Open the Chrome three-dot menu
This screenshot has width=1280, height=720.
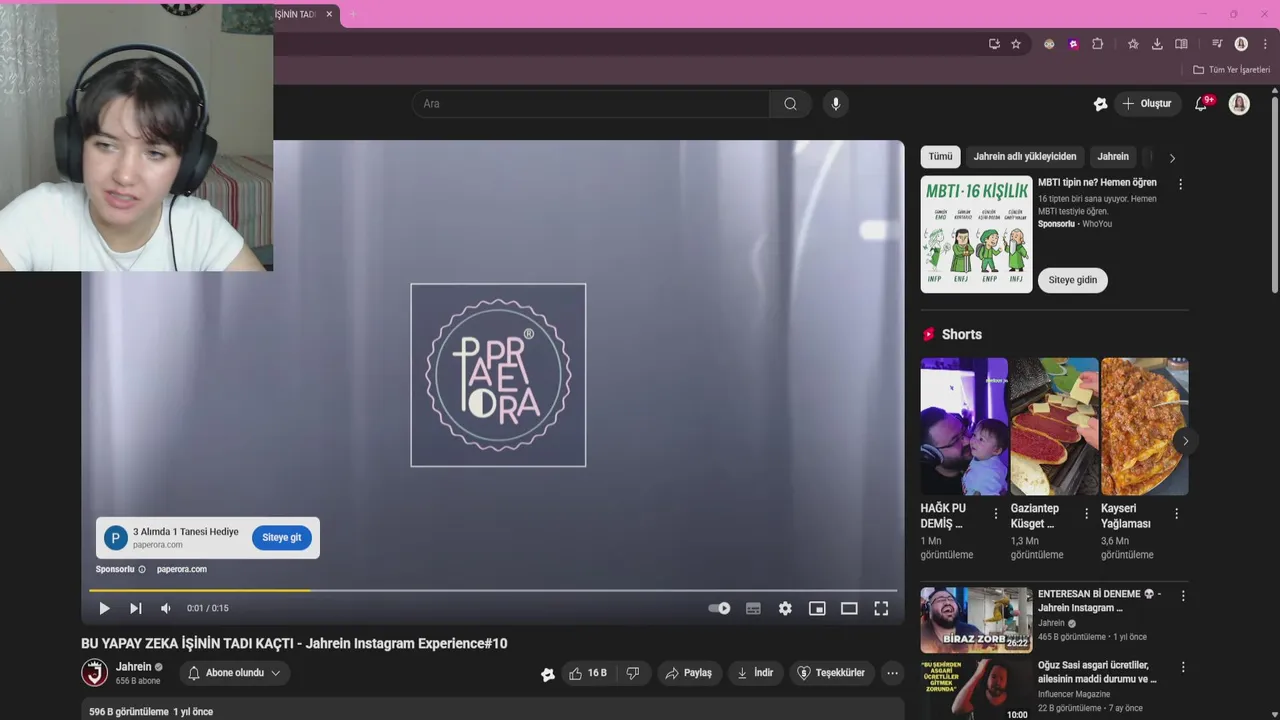[x=1265, y=44]
